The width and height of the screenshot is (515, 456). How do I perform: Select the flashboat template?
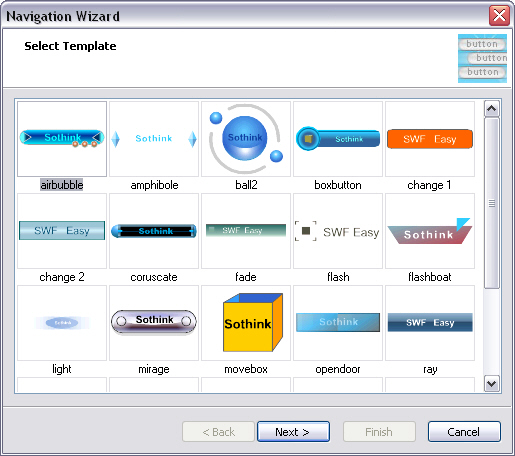coord(430,231)
